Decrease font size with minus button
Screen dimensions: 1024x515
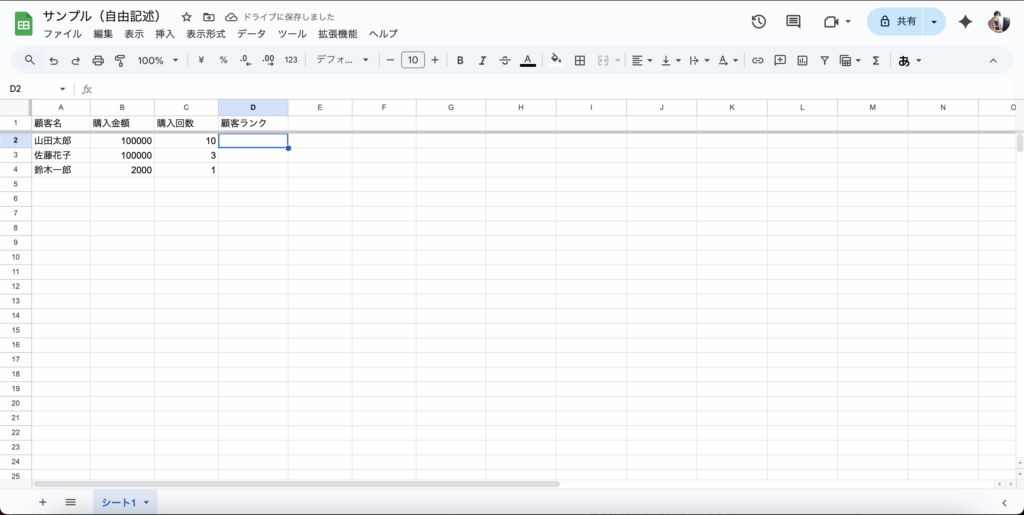pyautogui.click(x=391, y=60)
